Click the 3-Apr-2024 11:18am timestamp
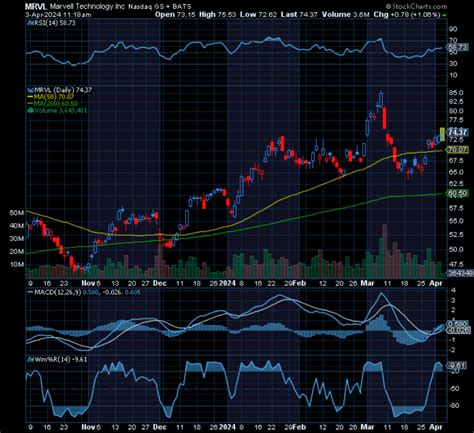The image size is (474, 433). pyautogui.click(x=58, y=15)
